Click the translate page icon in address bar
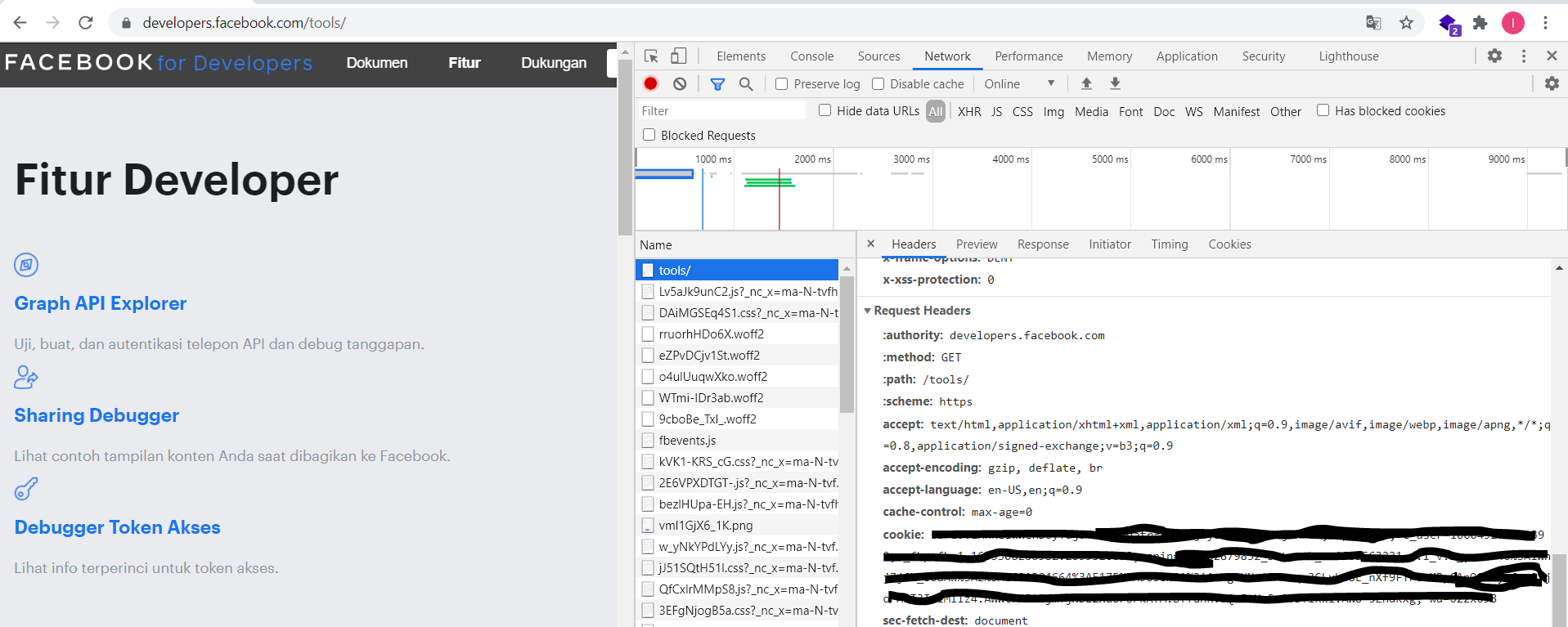This screenshot has width=1568, height=627. [x=1373, y=23]
